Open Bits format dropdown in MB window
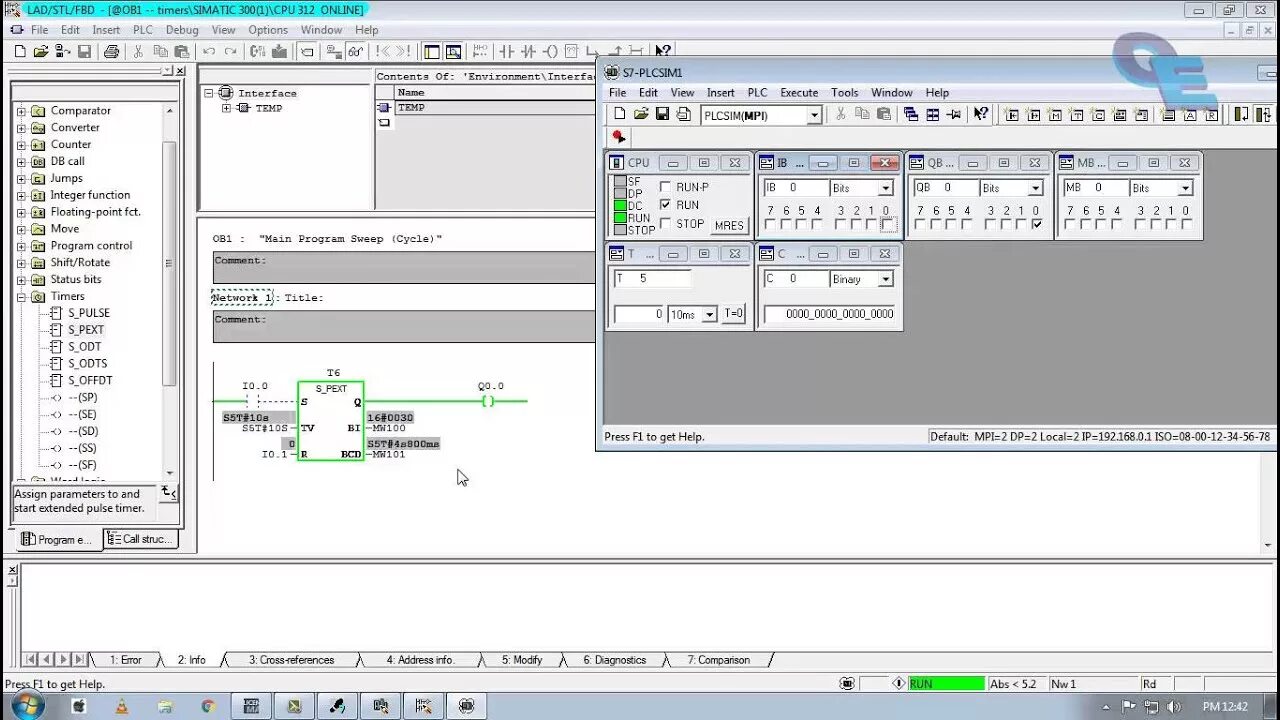This screenshot has width=1280, height=720. pos(1185,188)
